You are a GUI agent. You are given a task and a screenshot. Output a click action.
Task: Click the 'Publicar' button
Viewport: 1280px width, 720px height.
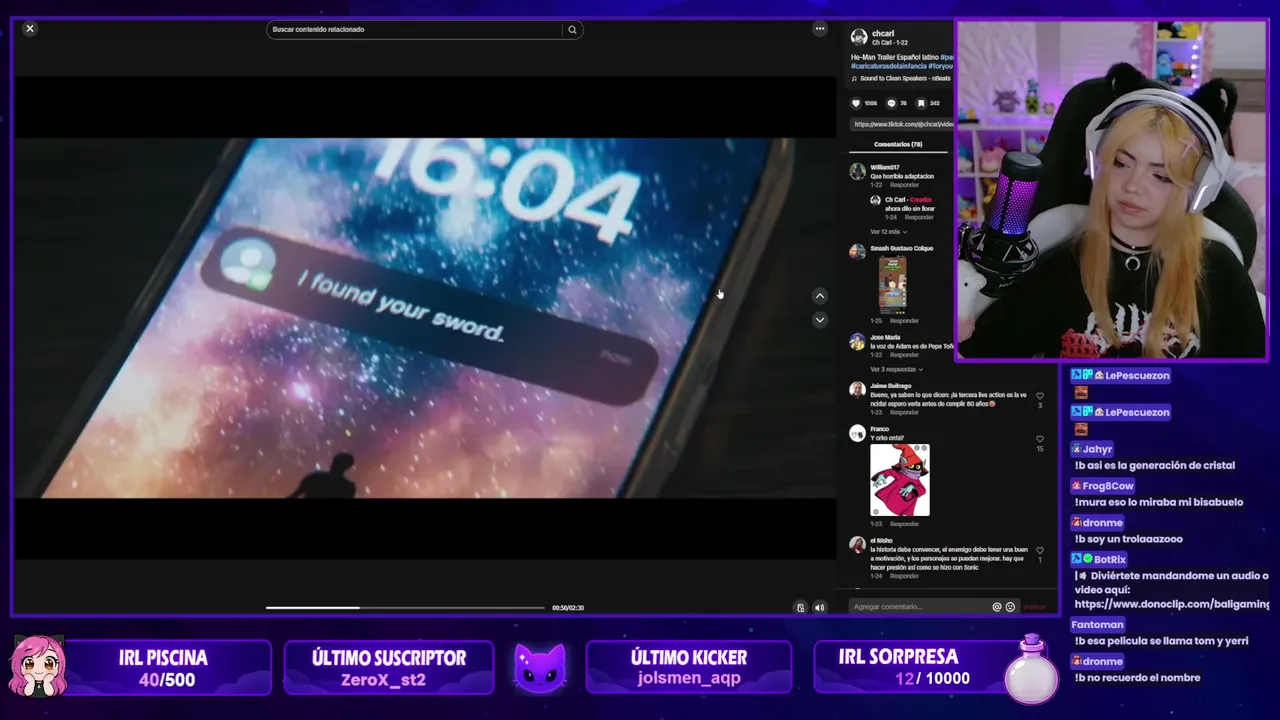point(1035,607)
